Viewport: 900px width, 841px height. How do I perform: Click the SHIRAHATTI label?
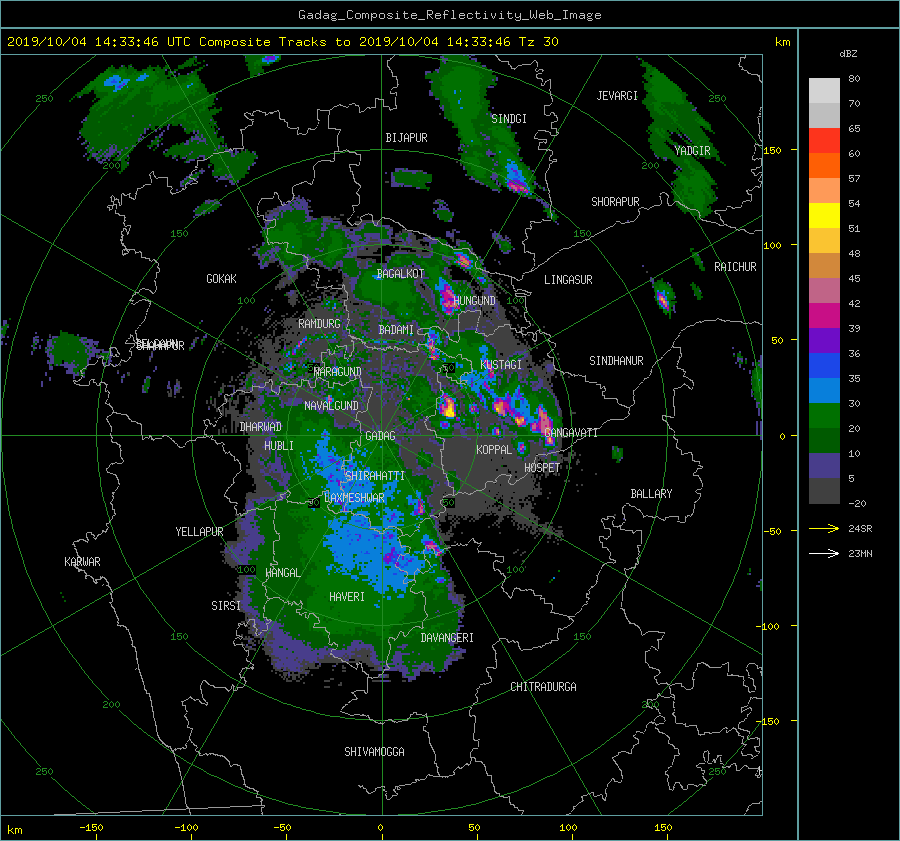[375, 476]
